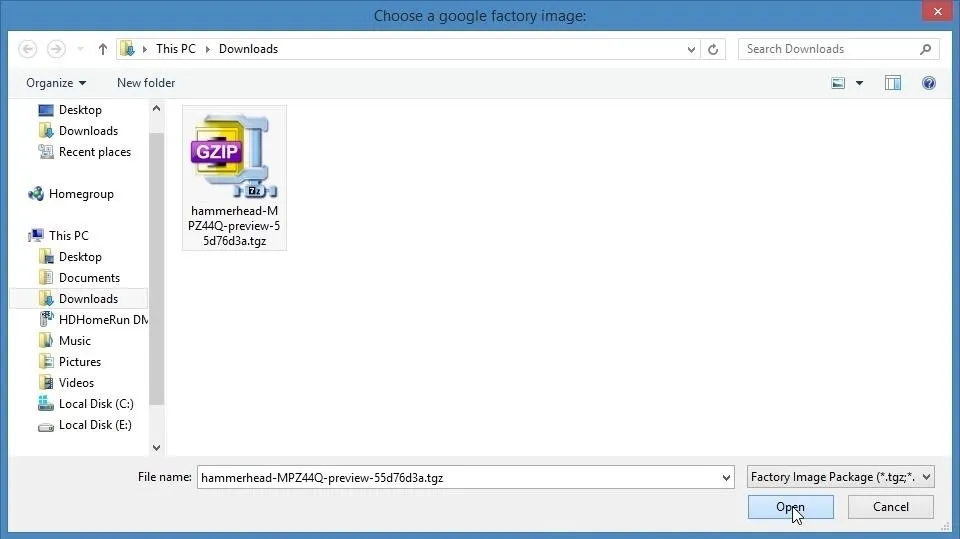This screenshot has height=539, width=960.
Task: Change the view using view icon
Action: coord(838,83)
